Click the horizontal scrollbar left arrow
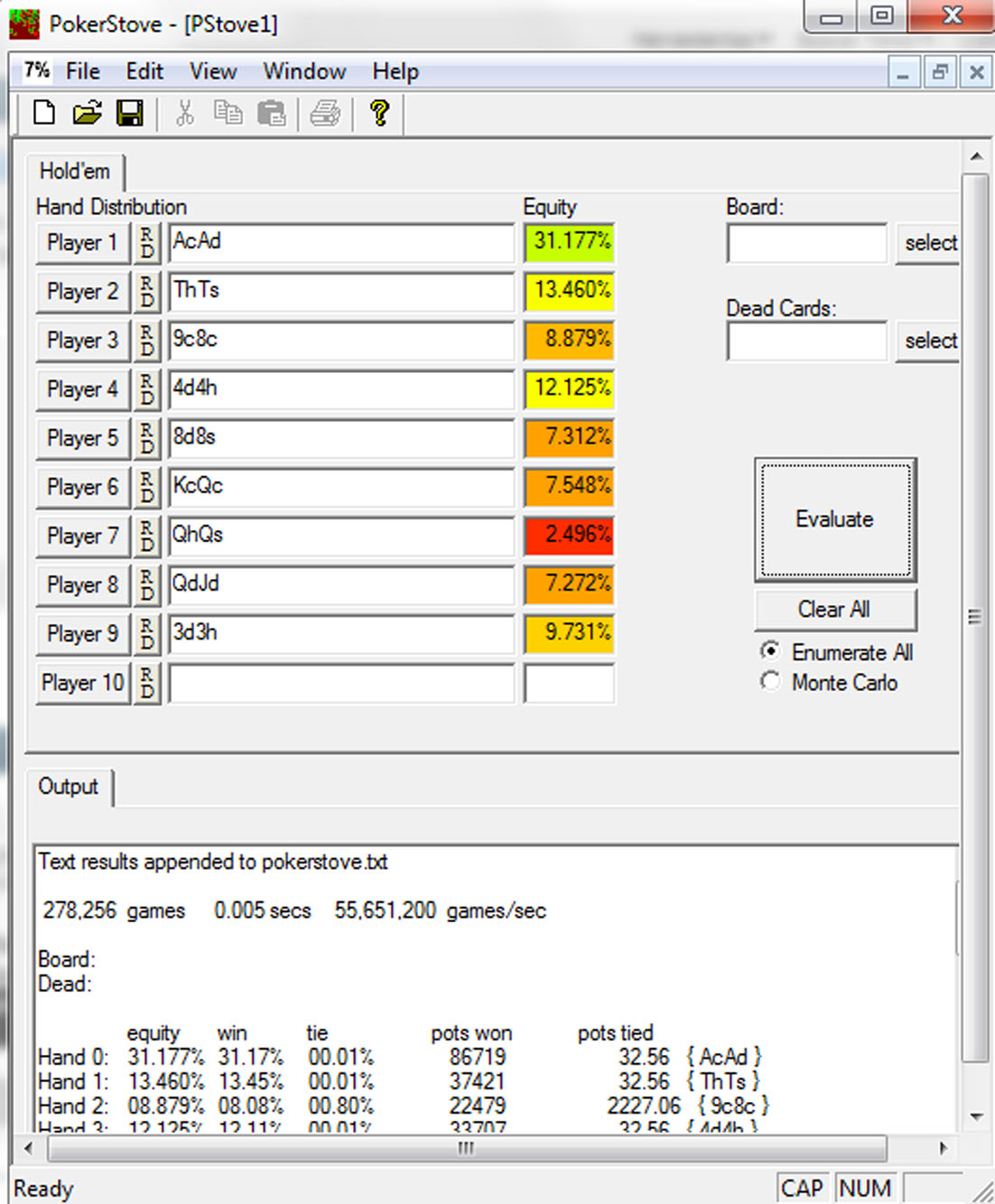The image size is (995, 1204). [28, 1148]
